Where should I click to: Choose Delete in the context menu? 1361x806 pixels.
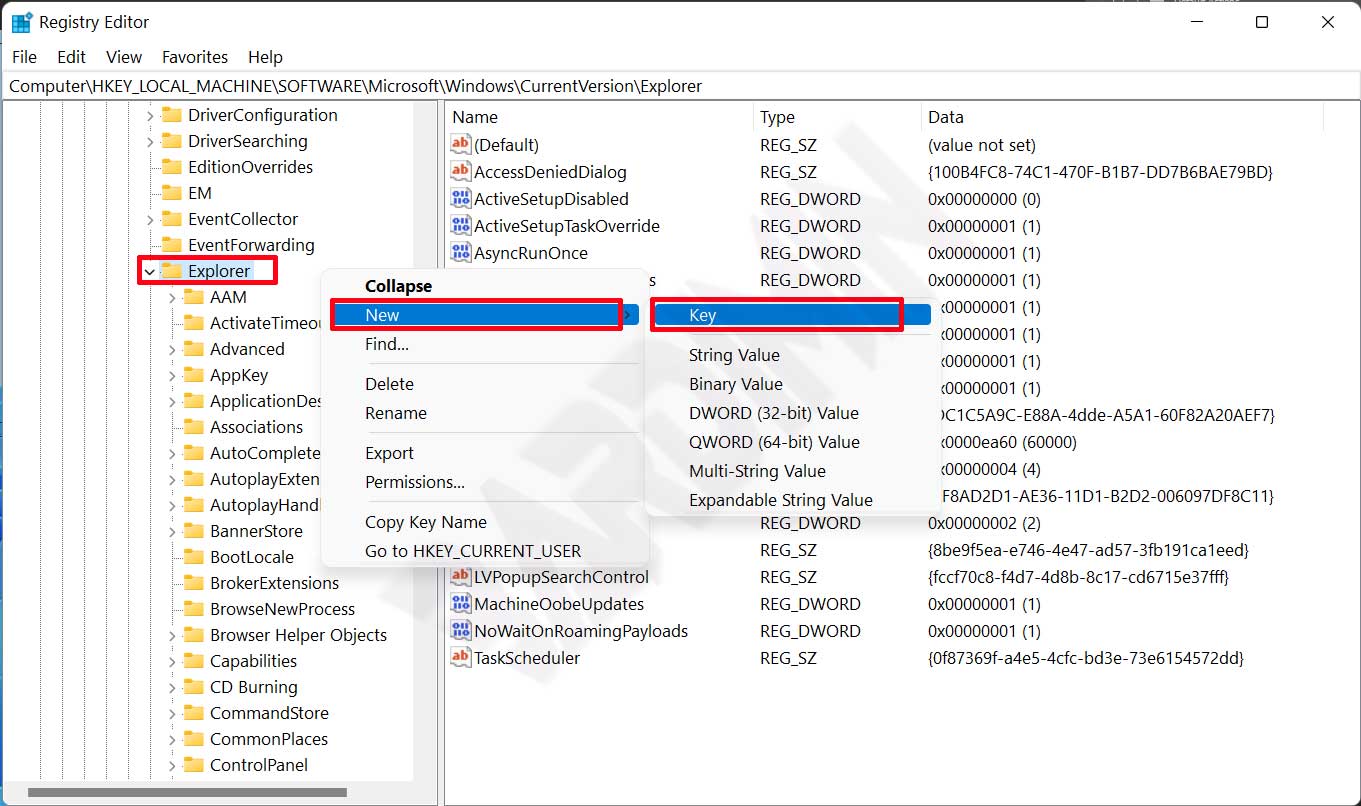(389, 384)
